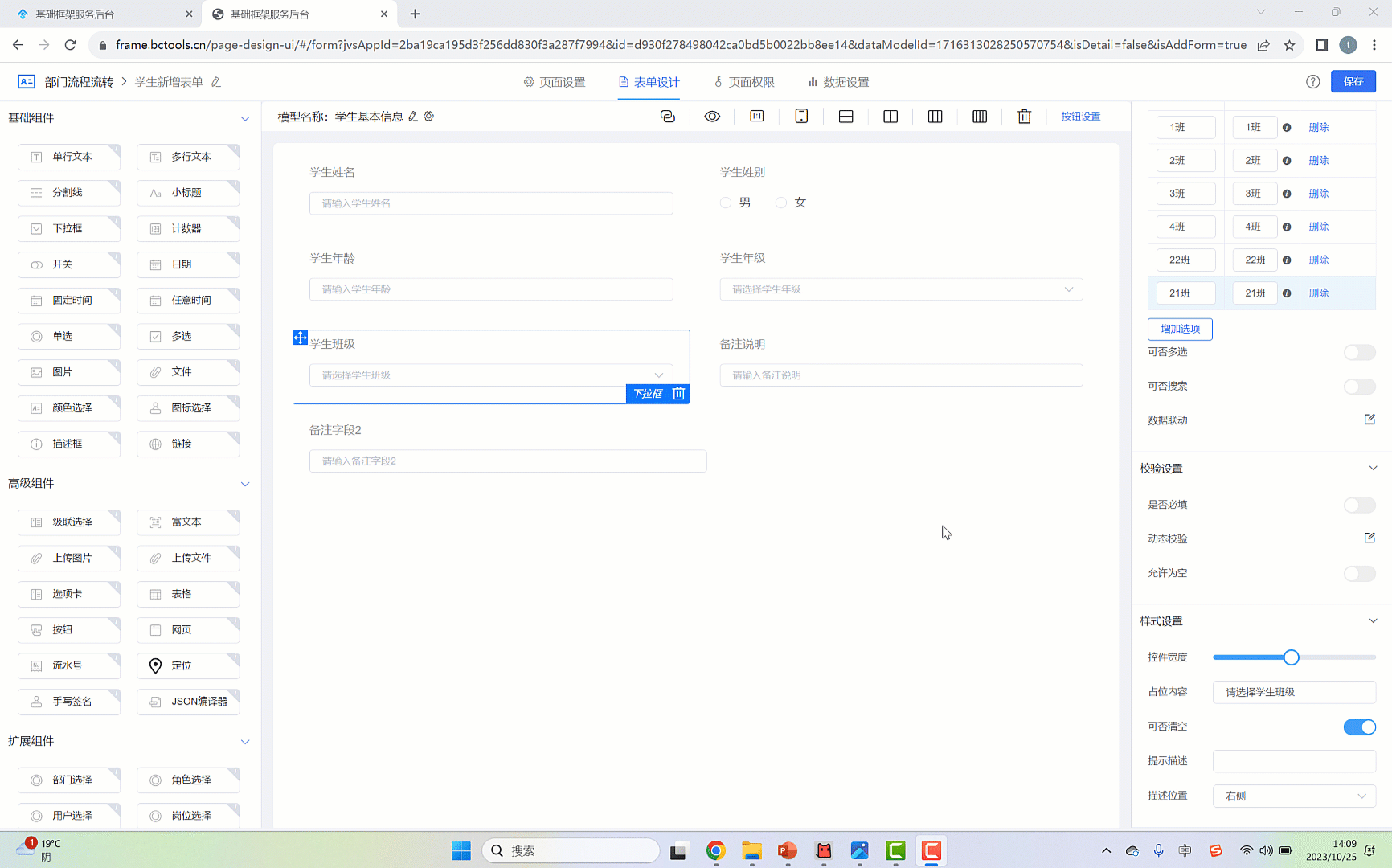Adjust the 控件宽度 slider handle

coord(1291,657)
